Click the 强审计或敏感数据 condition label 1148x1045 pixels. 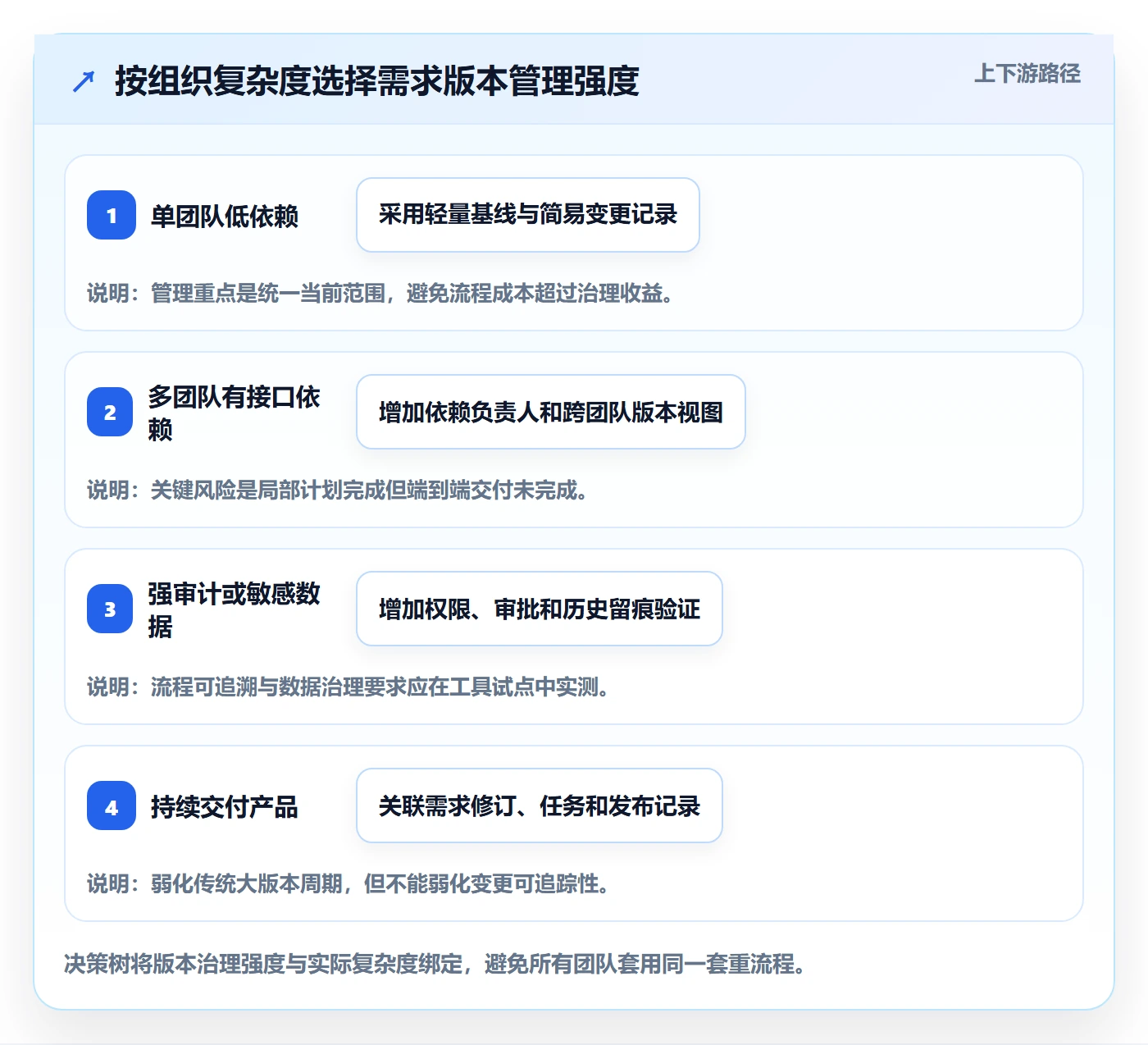[x=235, y=609]
